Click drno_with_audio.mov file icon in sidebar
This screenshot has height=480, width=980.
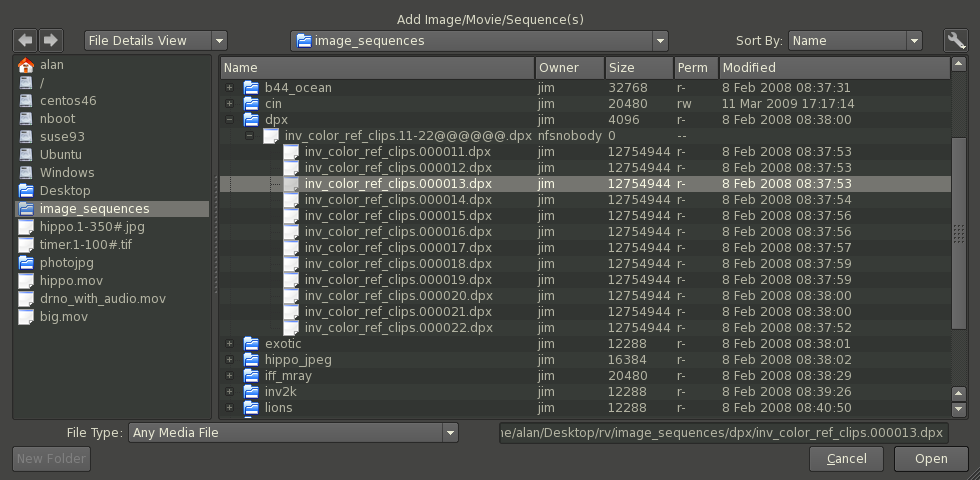[x=26, y=299]
